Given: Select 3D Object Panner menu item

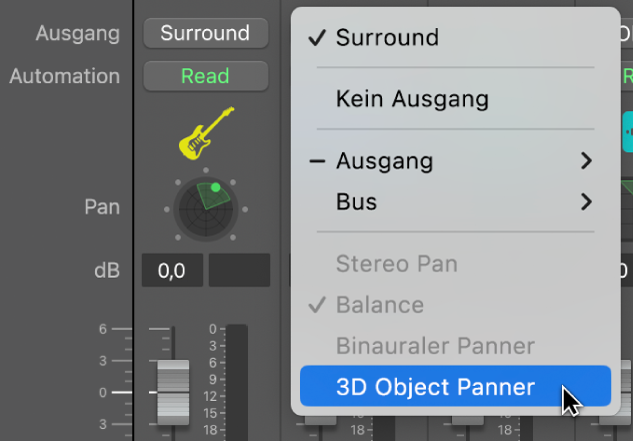Looking at the screenshot, I should click(435, 387).
